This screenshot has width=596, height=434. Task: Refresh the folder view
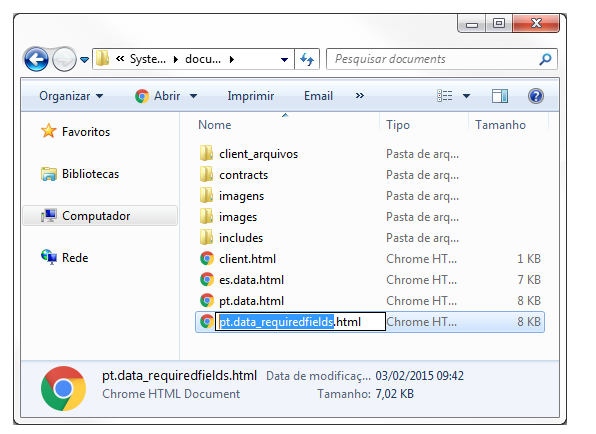[307, 59]
